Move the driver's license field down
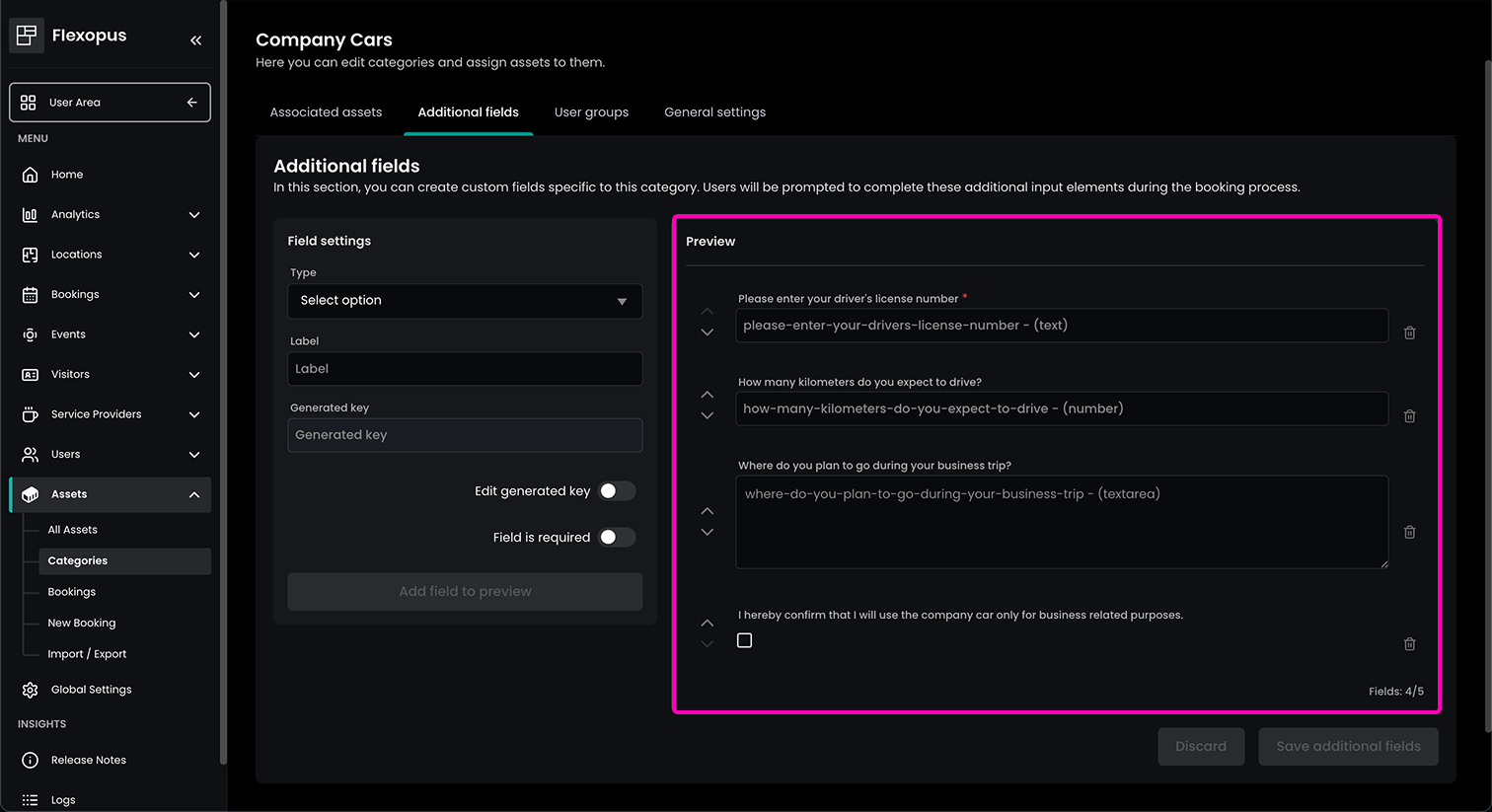The height and width of the screenshot is (812, 1492). [707, 333]
